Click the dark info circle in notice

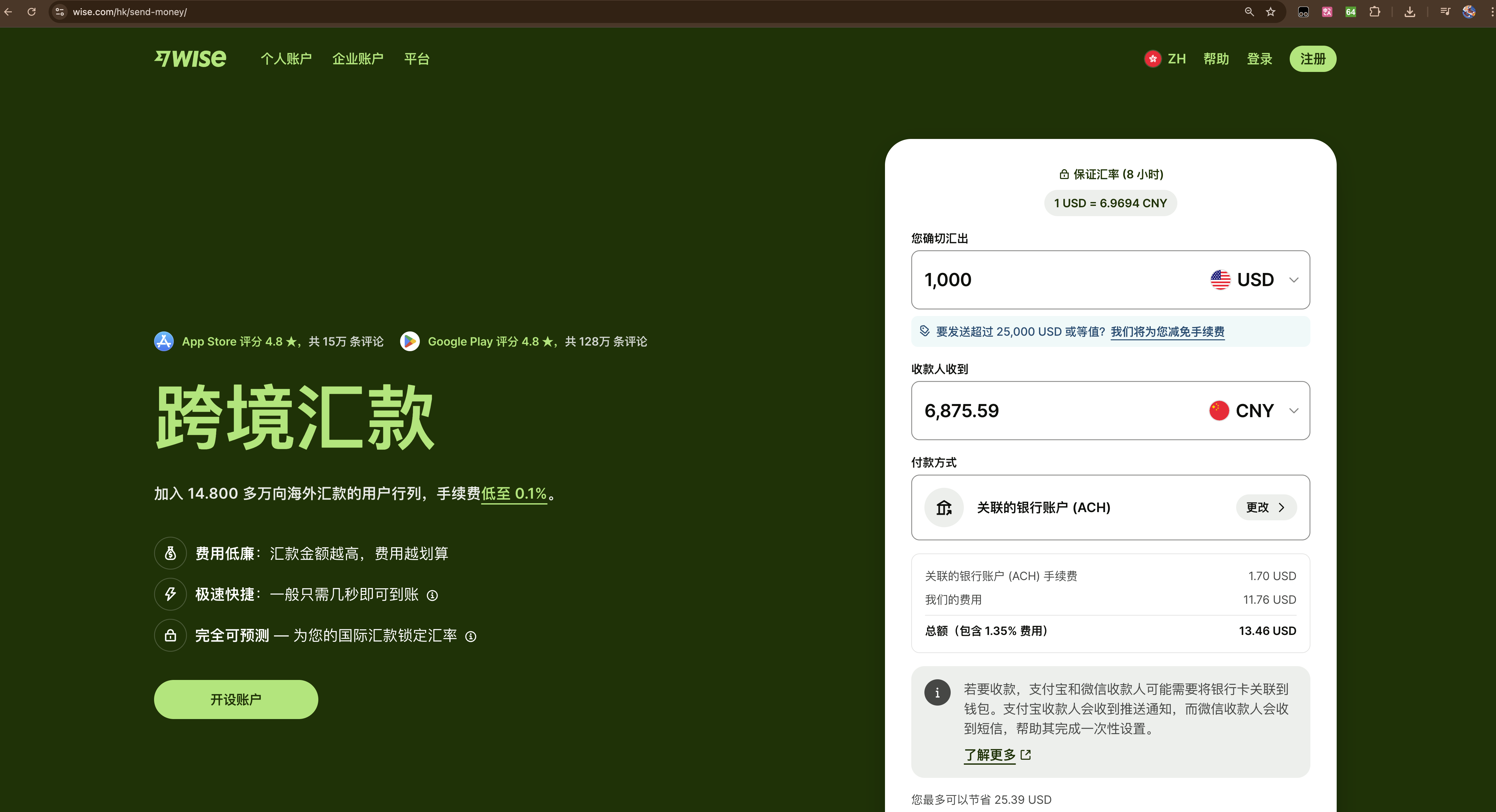[937, 692]
